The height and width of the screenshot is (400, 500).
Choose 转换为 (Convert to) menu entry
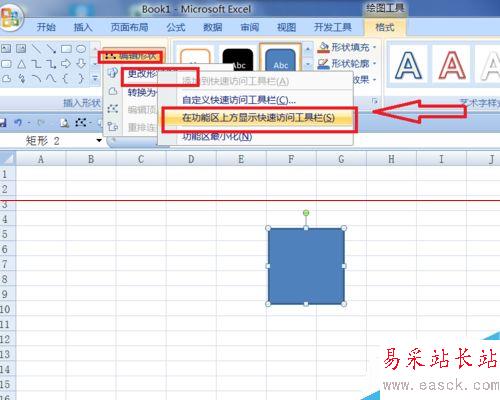click(x=142, y=92)
